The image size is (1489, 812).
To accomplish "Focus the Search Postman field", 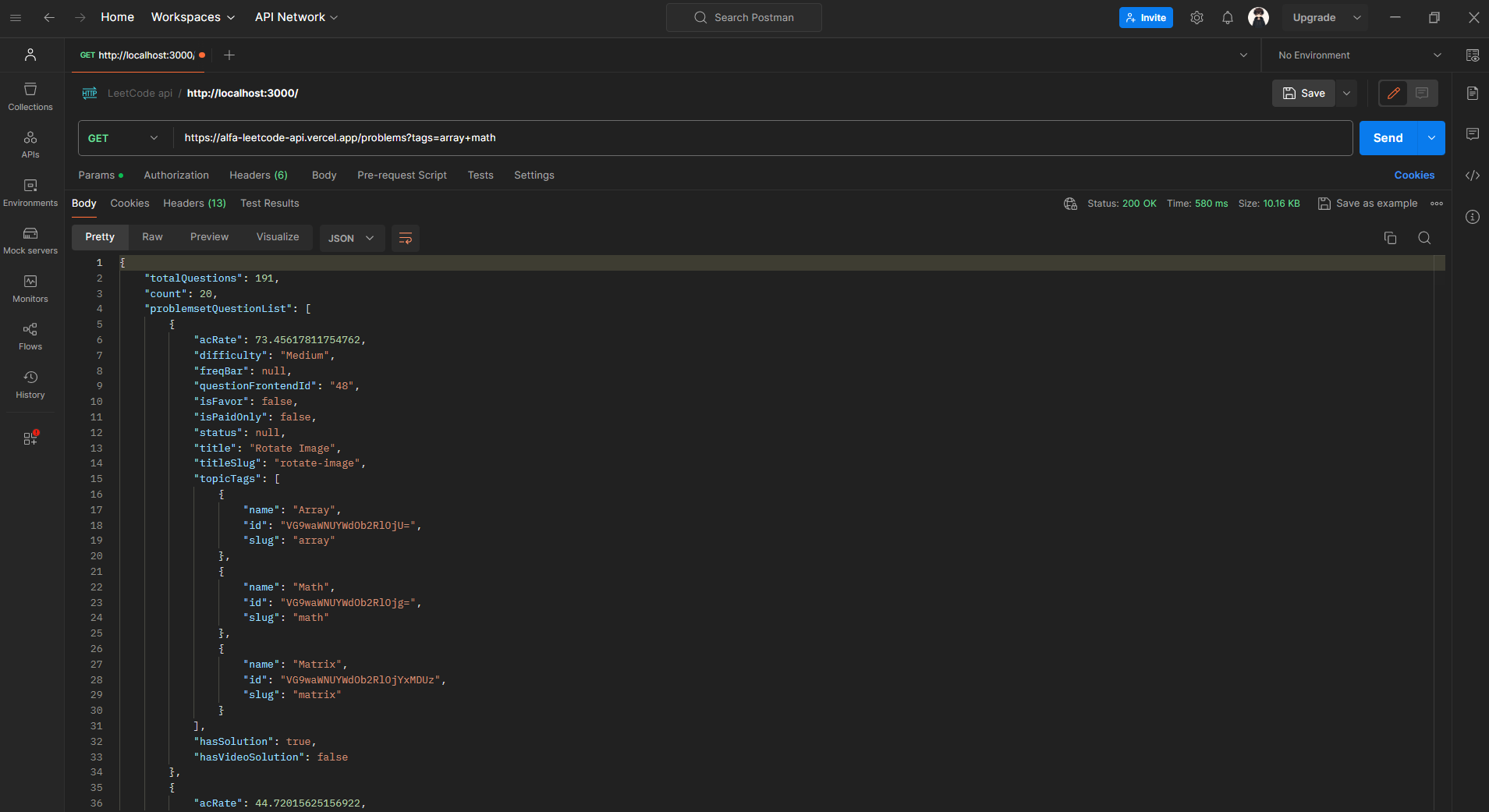I will coord(744,17).
